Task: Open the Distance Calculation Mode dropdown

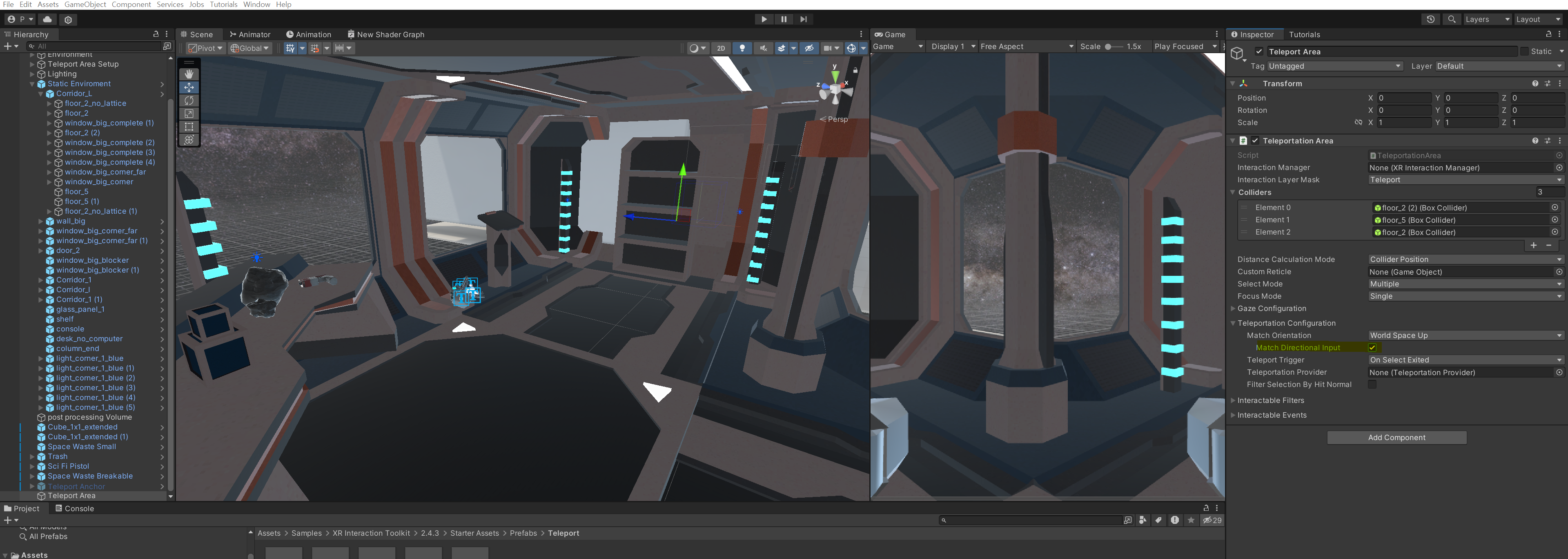Action: tap(1465, 259)
